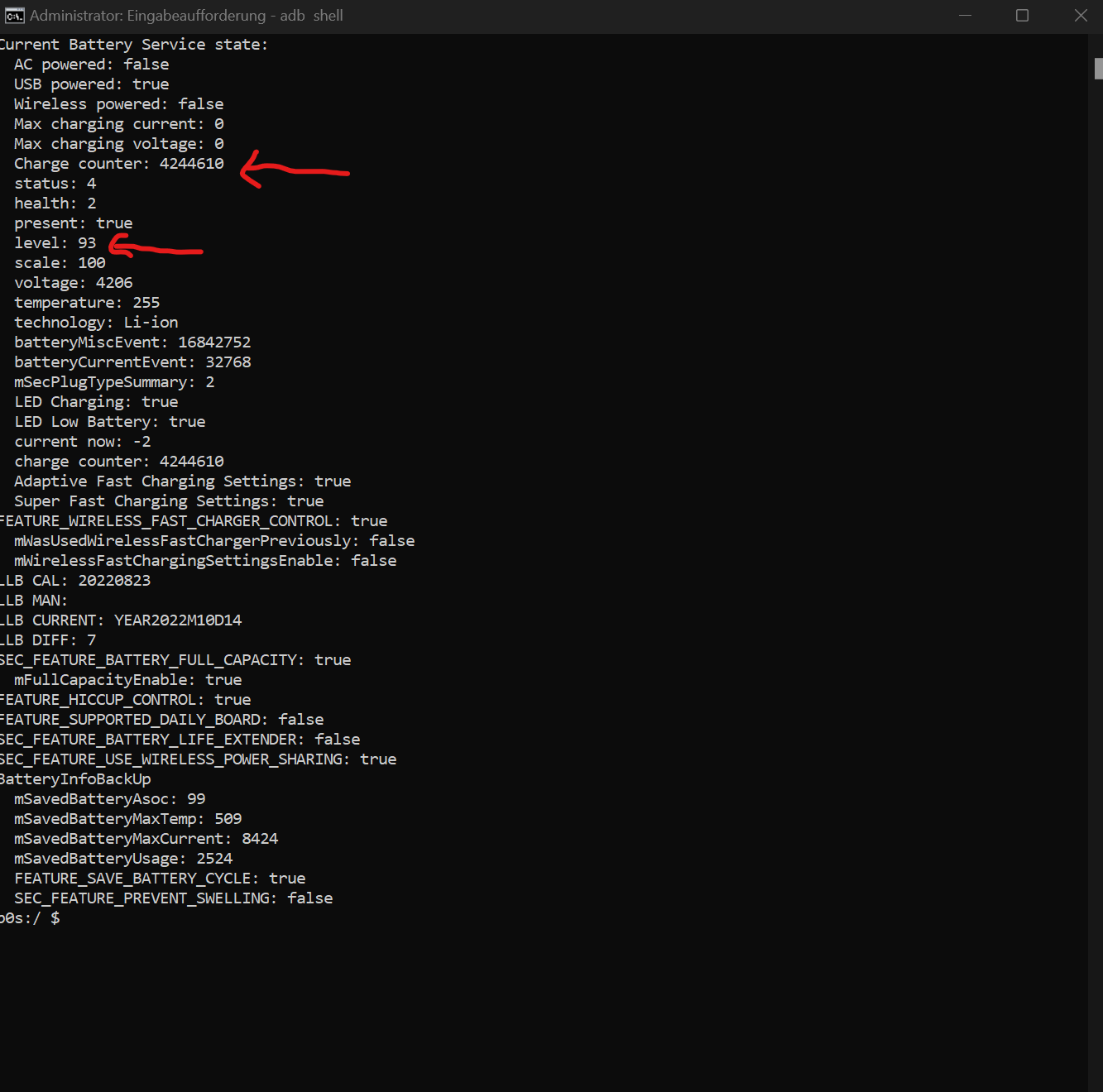The width and height of the screenshot is (1103, 1092).
Task: Maximize the command prompt window
Action: 1022,16
